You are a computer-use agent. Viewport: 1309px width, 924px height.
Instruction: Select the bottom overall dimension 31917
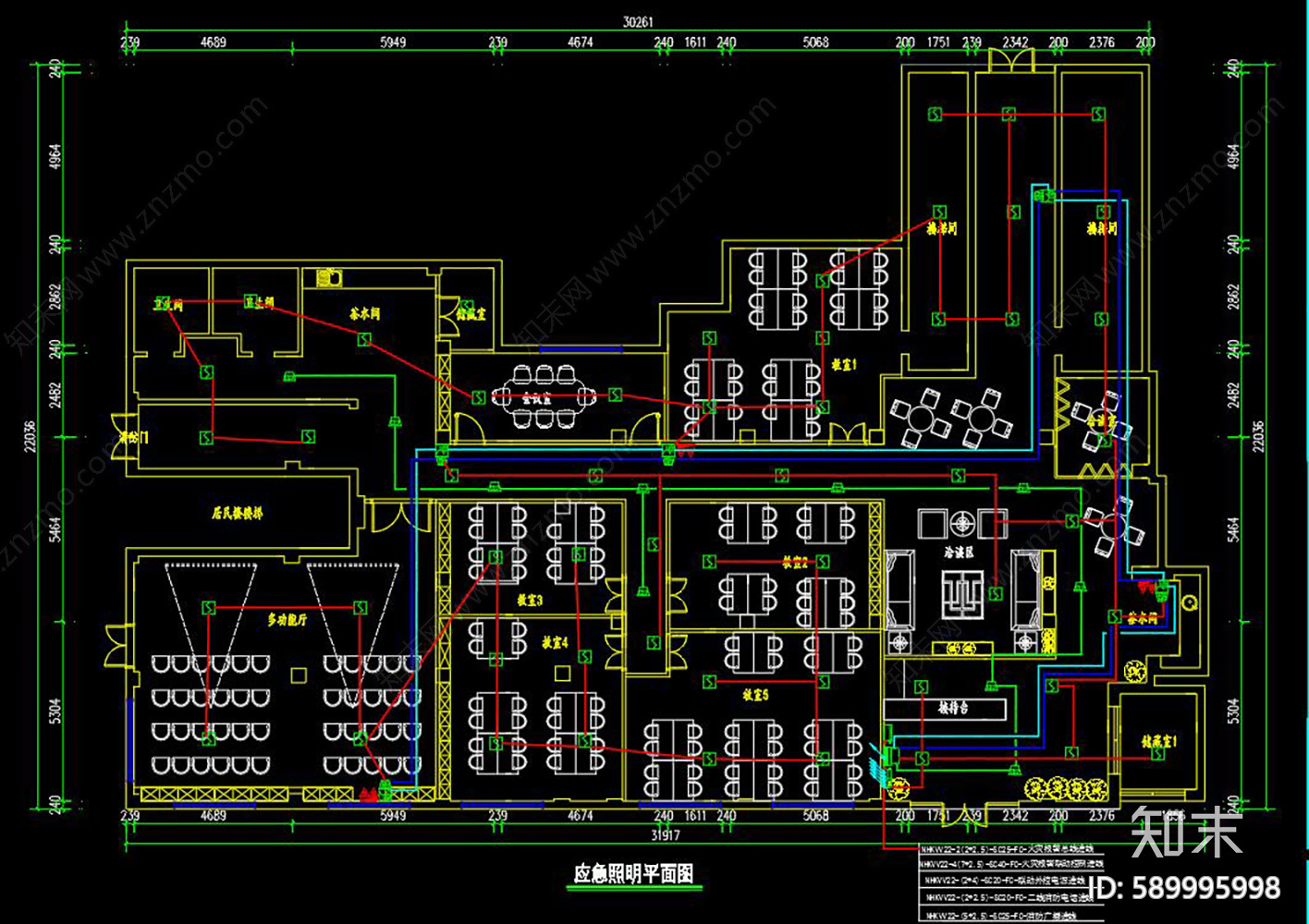665,835
